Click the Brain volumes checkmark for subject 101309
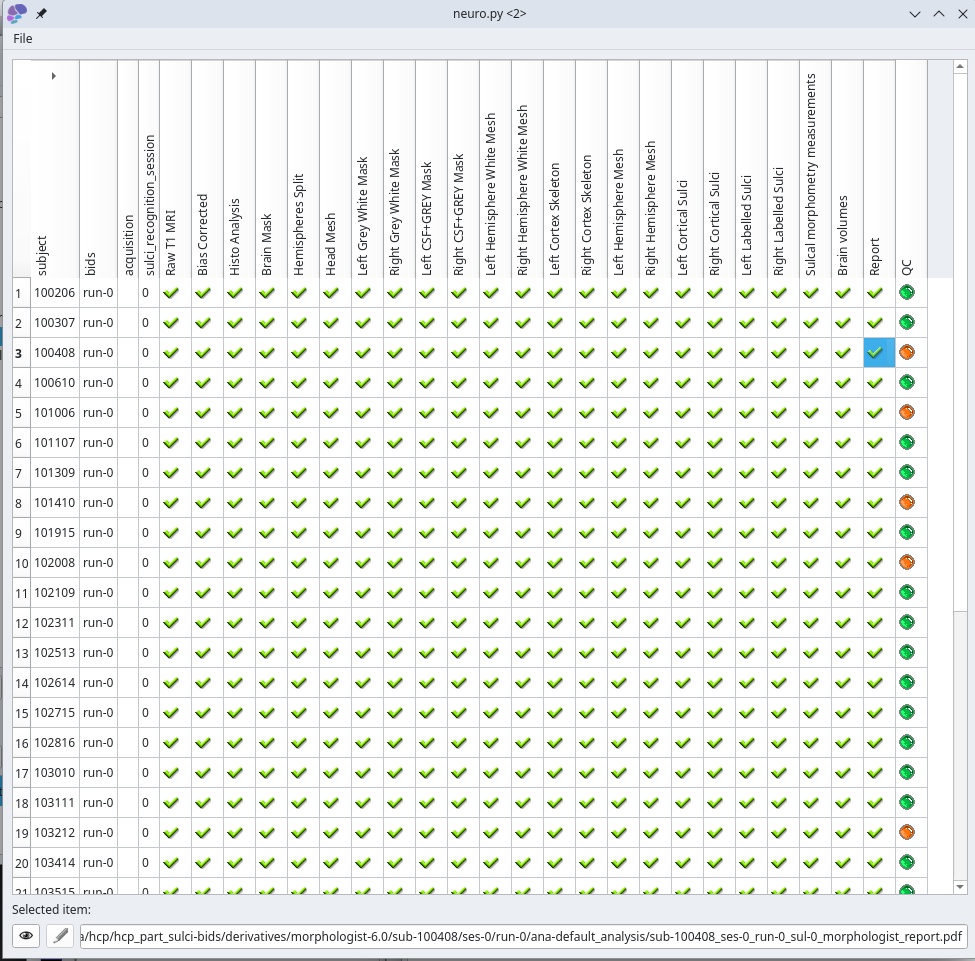This screenshot has height=961, width=975. pyautogui.click(x=843, y=472)
